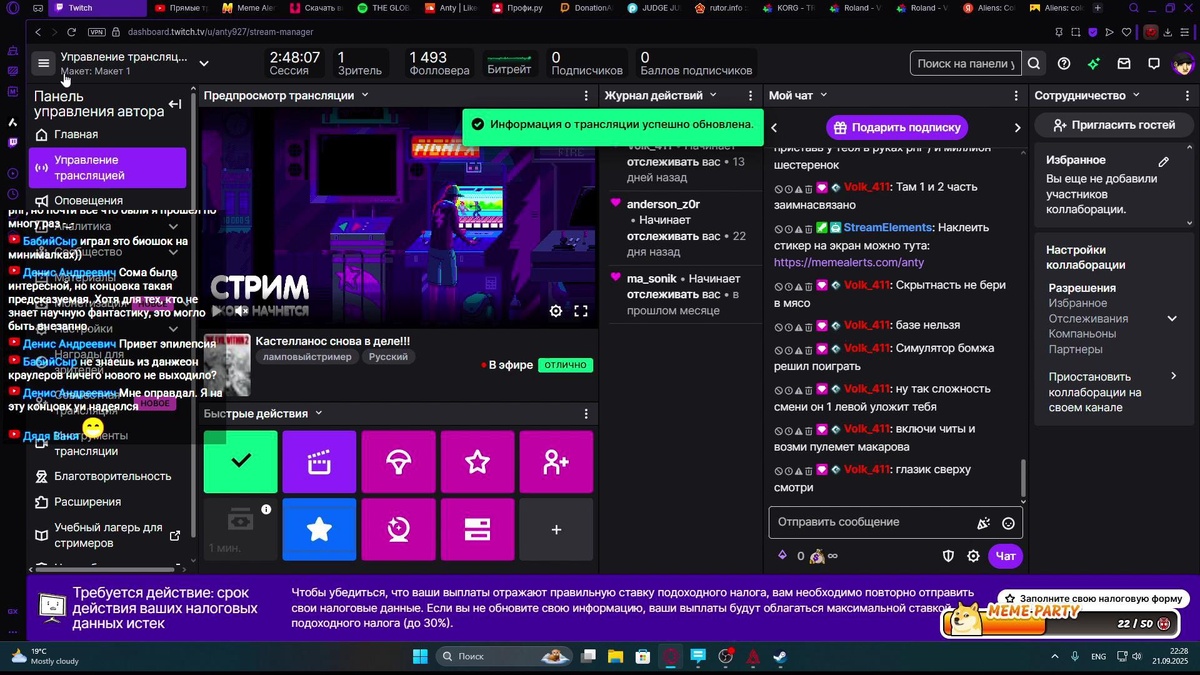The width and height of the screenshot is (1200, 675).
Task: Click the left arrow beside gift subscription
Action: click(774, 127)
